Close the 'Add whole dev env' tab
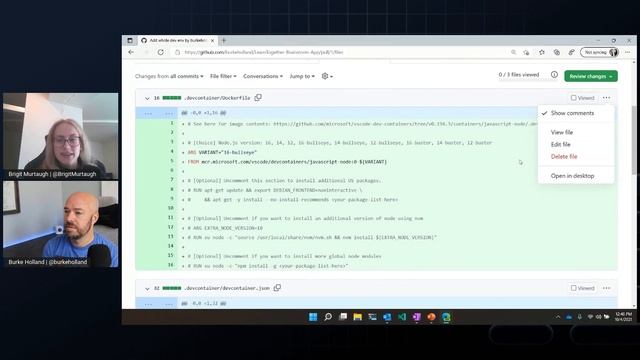Screen dimensions: 640x360 [213, 40]
